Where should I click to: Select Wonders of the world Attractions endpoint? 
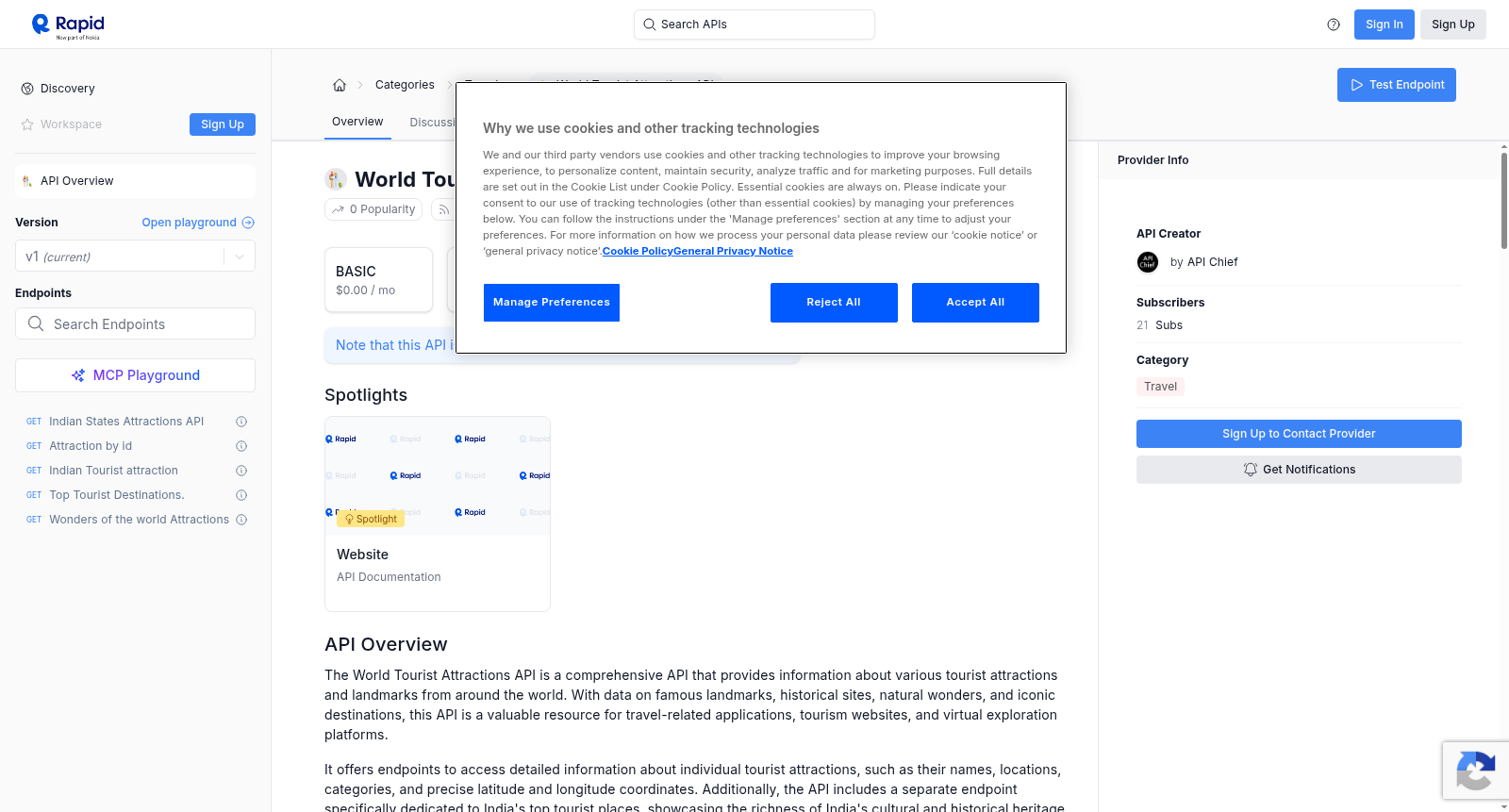click(x=139, y=520)
